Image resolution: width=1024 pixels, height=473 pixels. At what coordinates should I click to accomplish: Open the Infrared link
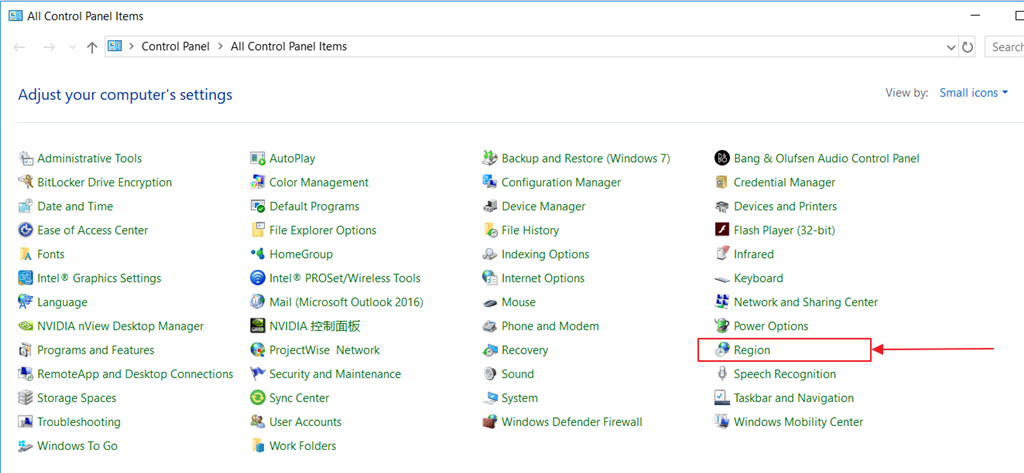click(754, 254)
